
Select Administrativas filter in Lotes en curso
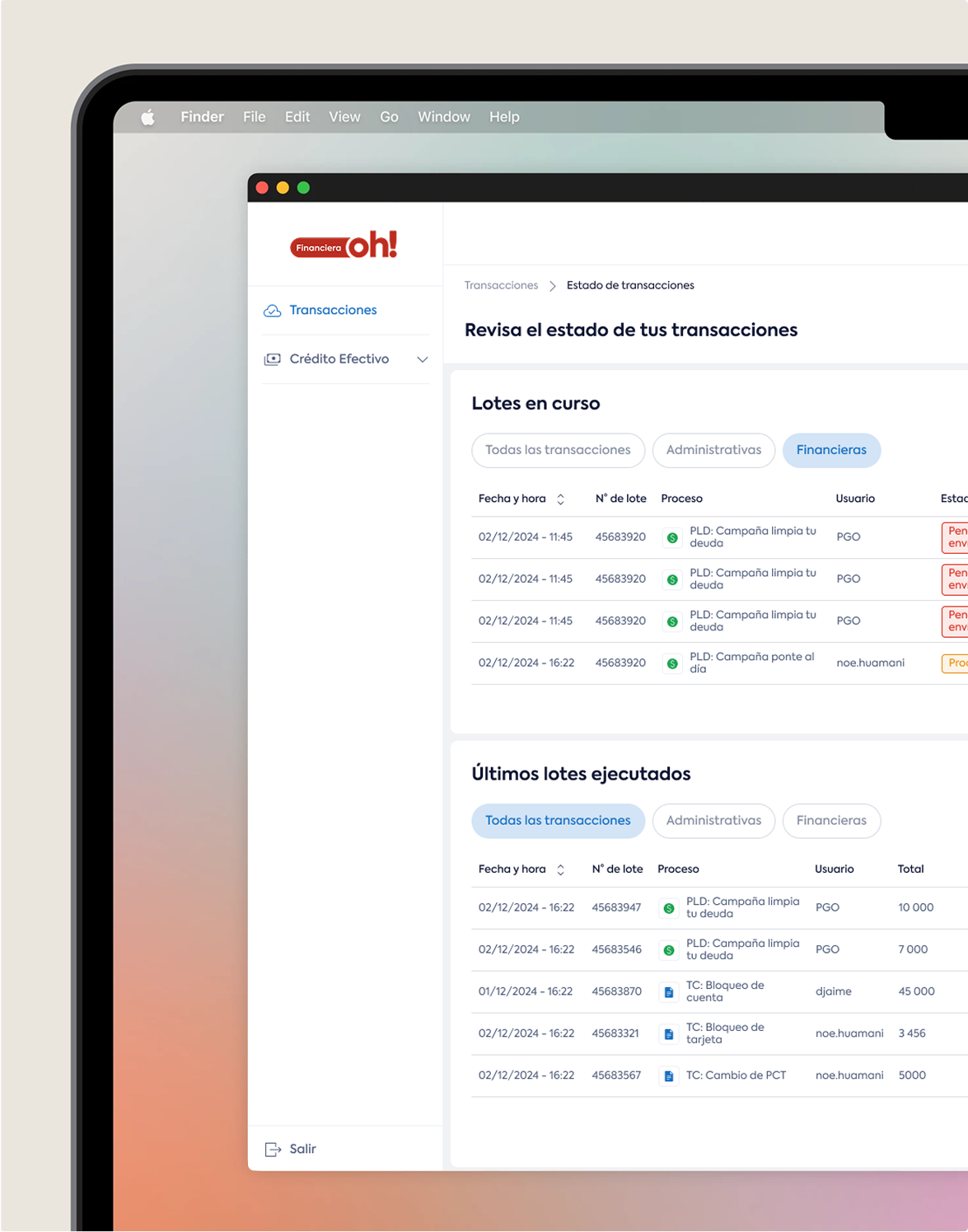pyautogui.click(x=713, y=450)
